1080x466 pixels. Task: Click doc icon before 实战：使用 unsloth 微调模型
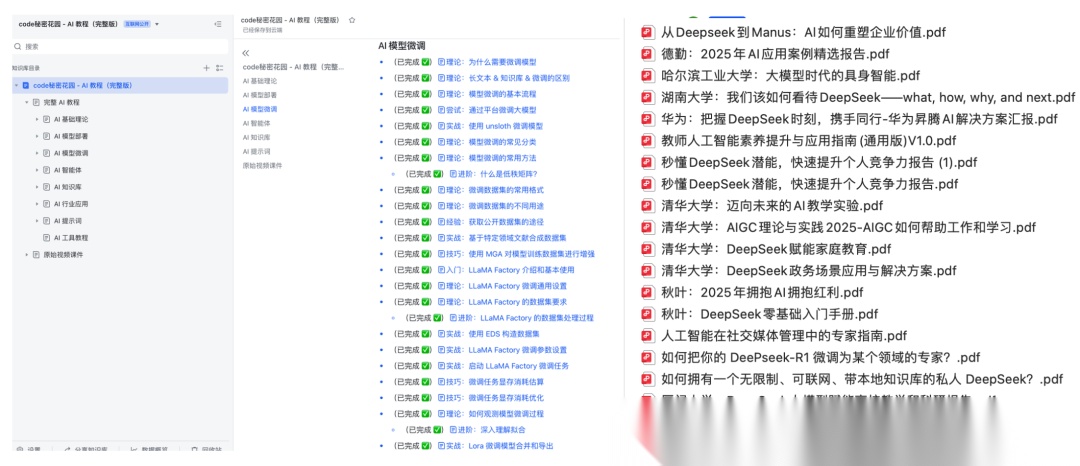coord(442,126)
